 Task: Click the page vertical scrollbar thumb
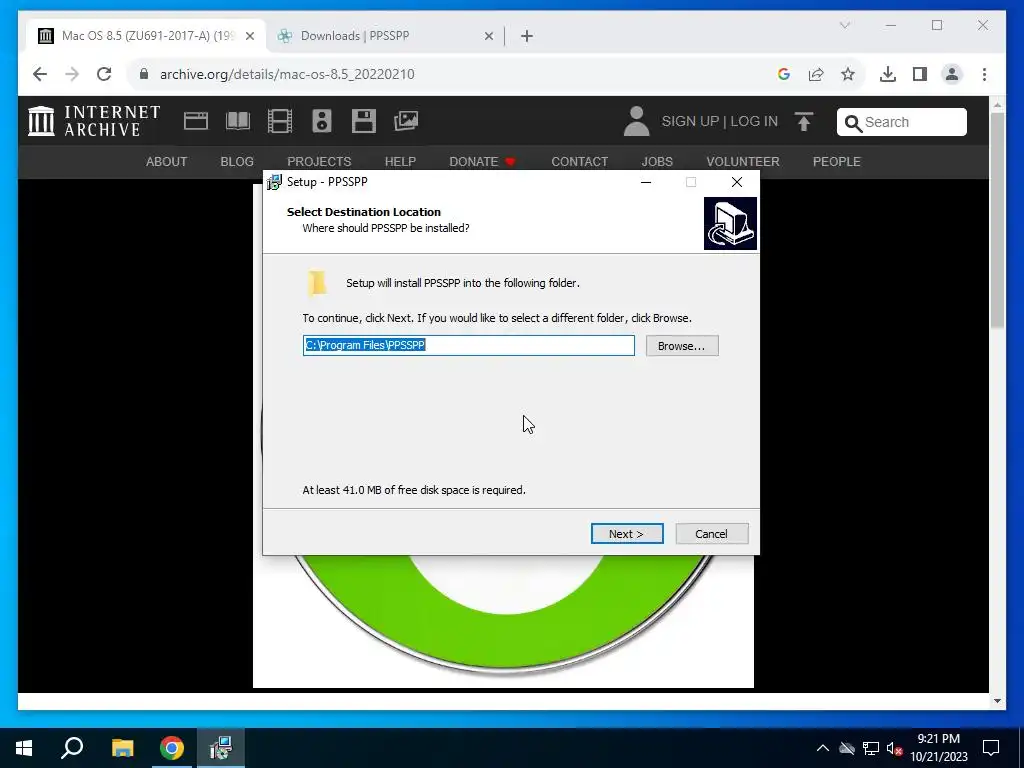[997, 220]
